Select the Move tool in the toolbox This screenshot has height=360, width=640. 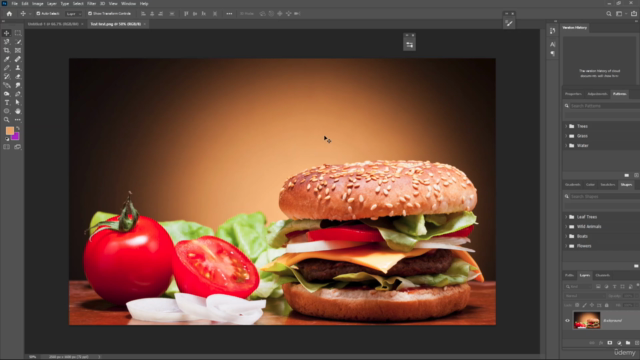(7, 33)
